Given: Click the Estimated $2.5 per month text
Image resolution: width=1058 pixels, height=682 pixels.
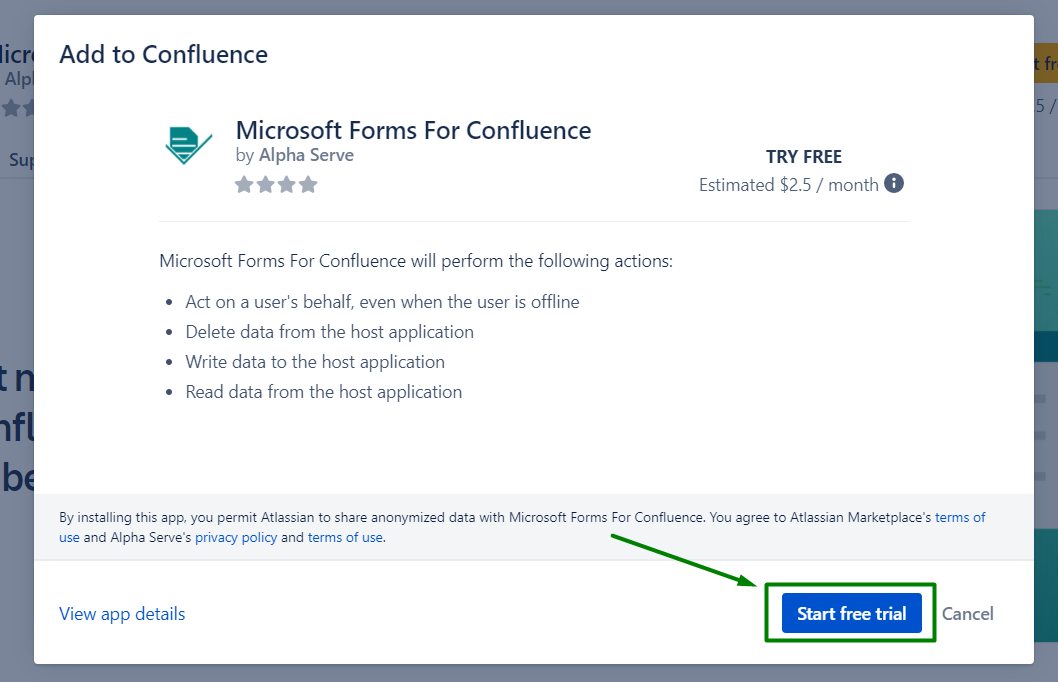Looking at the screenshot, I should tap(789, 184).
